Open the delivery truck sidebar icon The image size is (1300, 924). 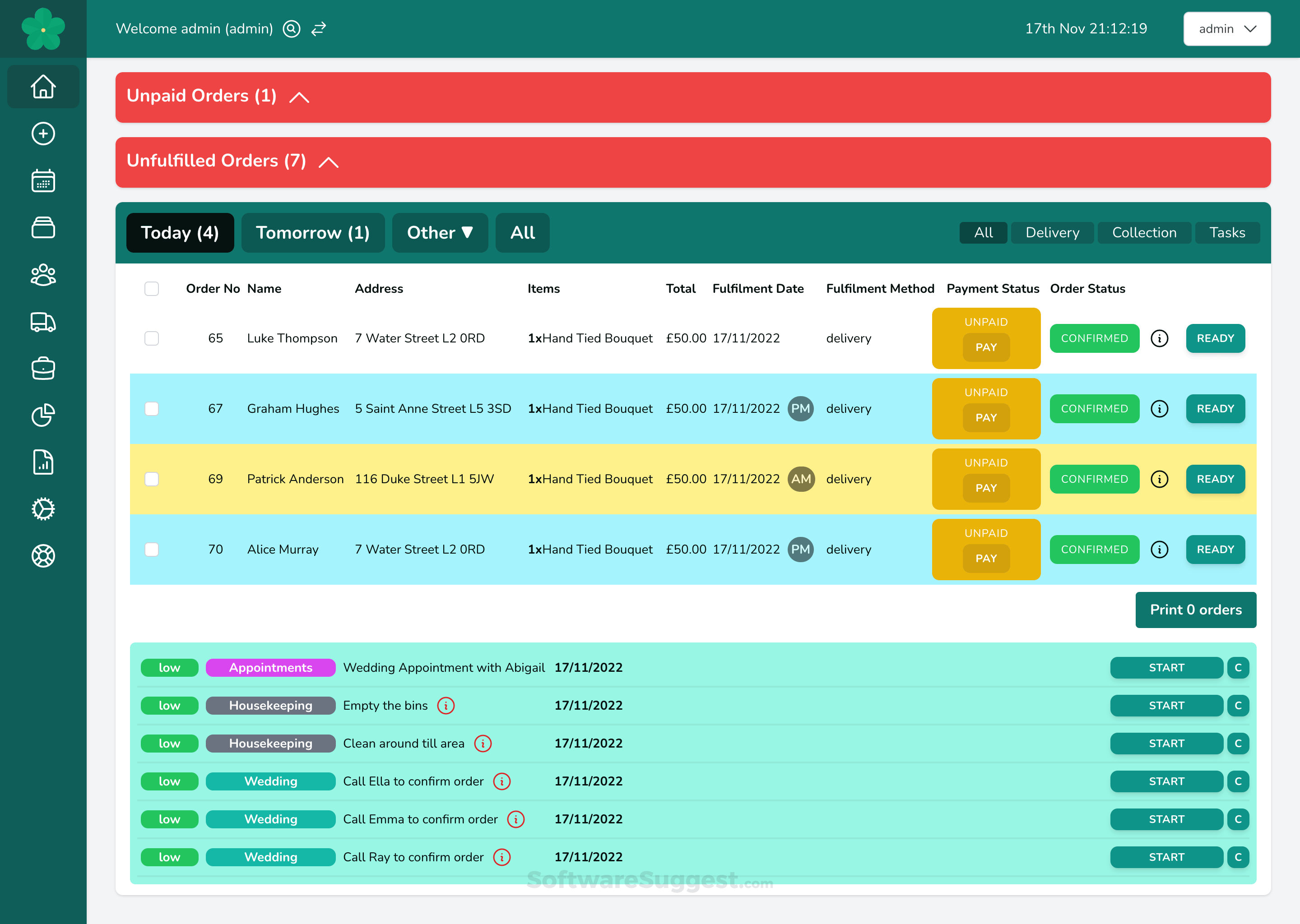(x=43, y=322)
